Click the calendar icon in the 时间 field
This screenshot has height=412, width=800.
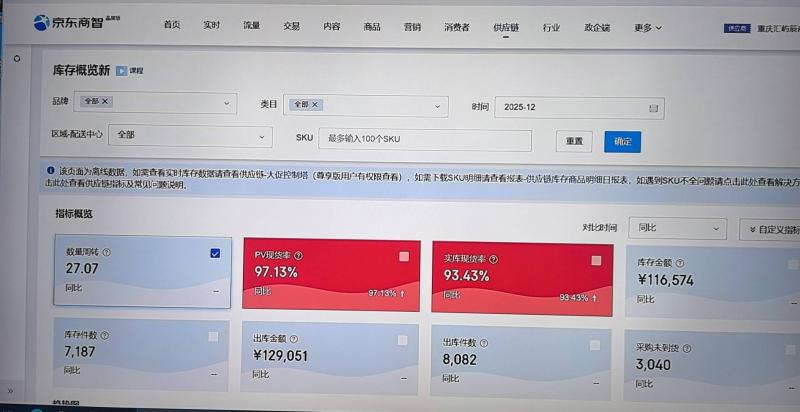coord(653,107)
